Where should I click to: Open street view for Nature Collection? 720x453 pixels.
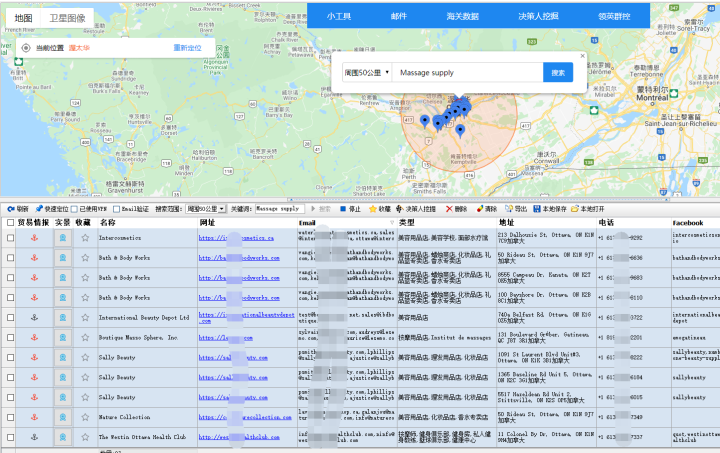[63, 417]
